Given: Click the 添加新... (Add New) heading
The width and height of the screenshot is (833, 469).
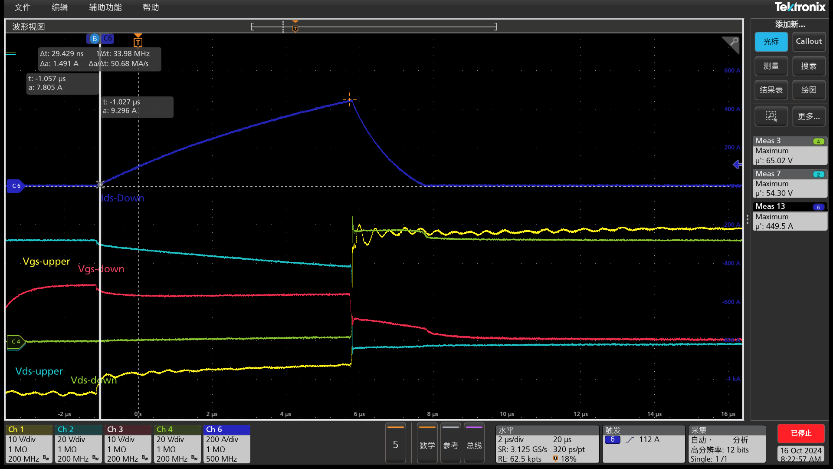Looking at the screenshot, I should point(790,24).
